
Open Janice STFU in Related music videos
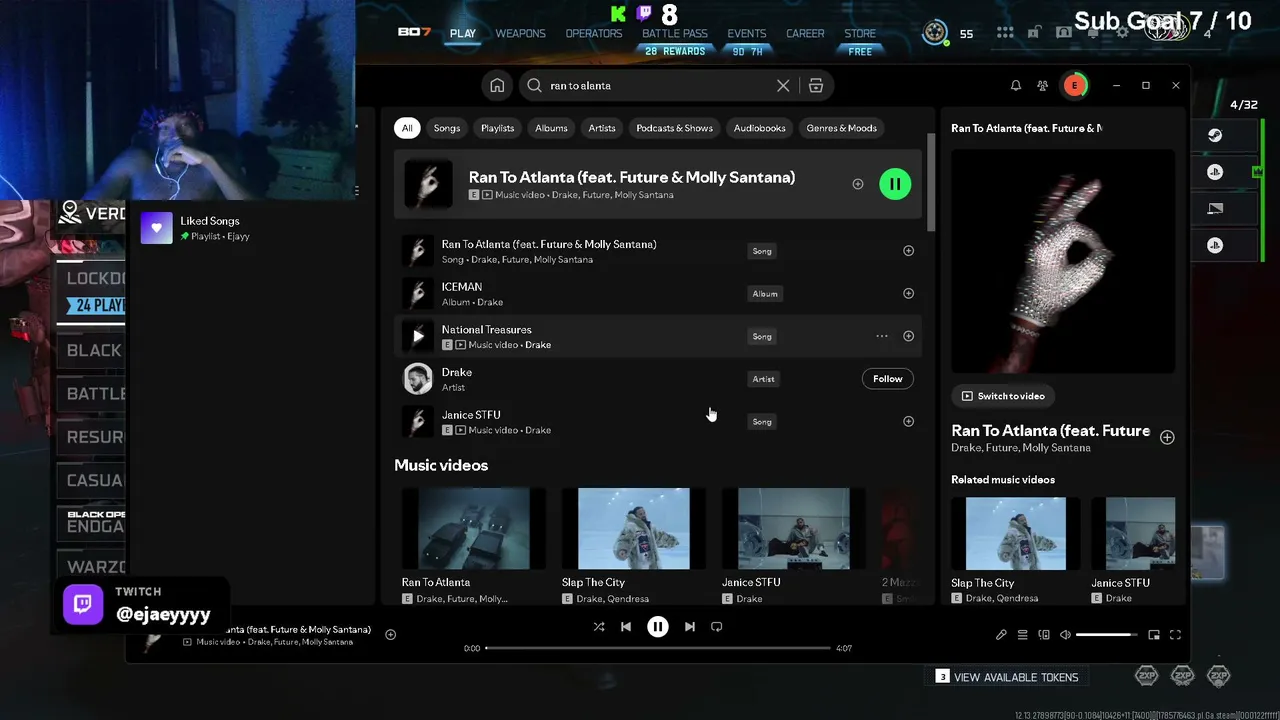[x=1133, y=533]
